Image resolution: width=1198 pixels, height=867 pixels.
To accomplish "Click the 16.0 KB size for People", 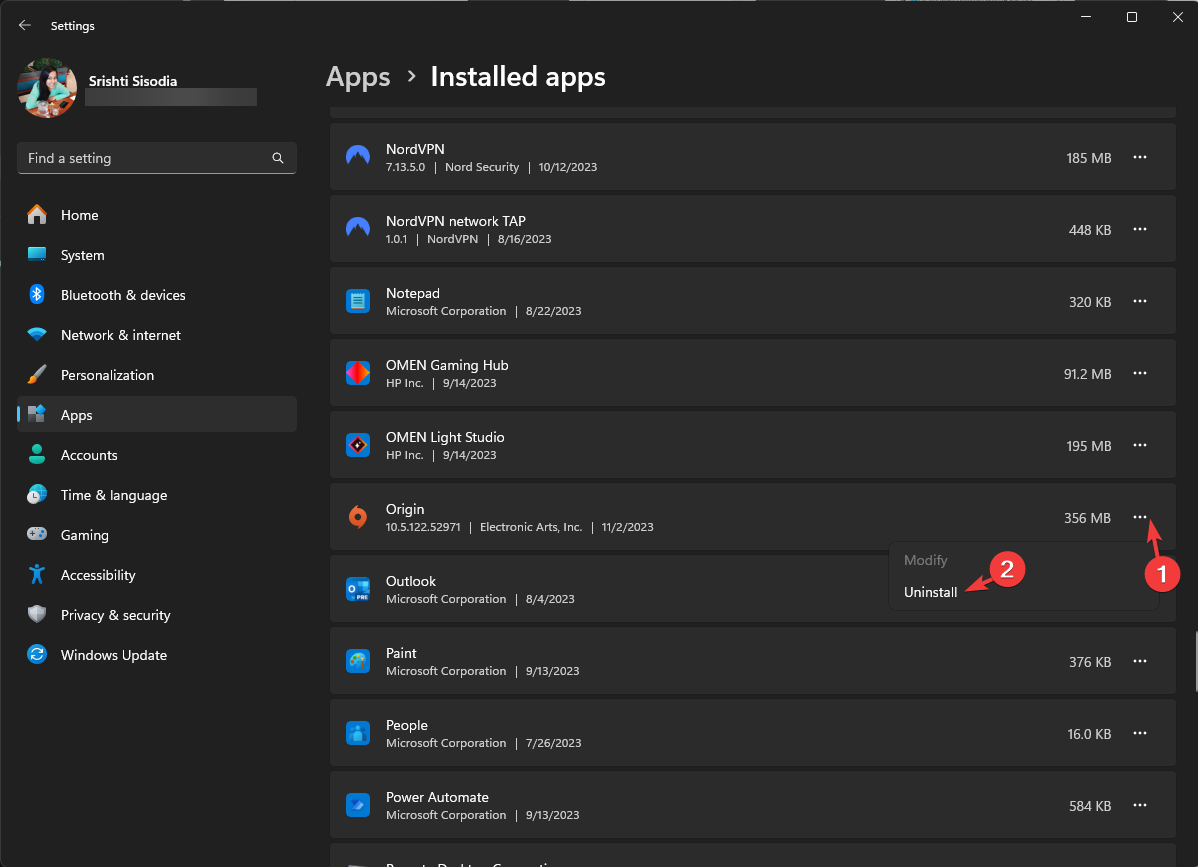I will click(1089, 734).
